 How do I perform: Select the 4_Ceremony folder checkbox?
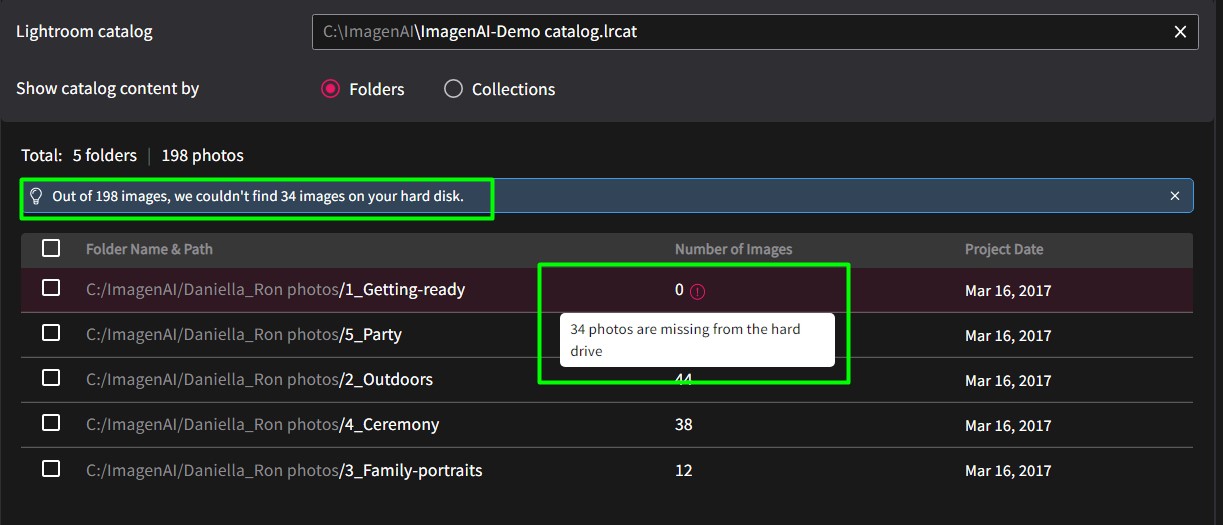[x=51, y=423]
